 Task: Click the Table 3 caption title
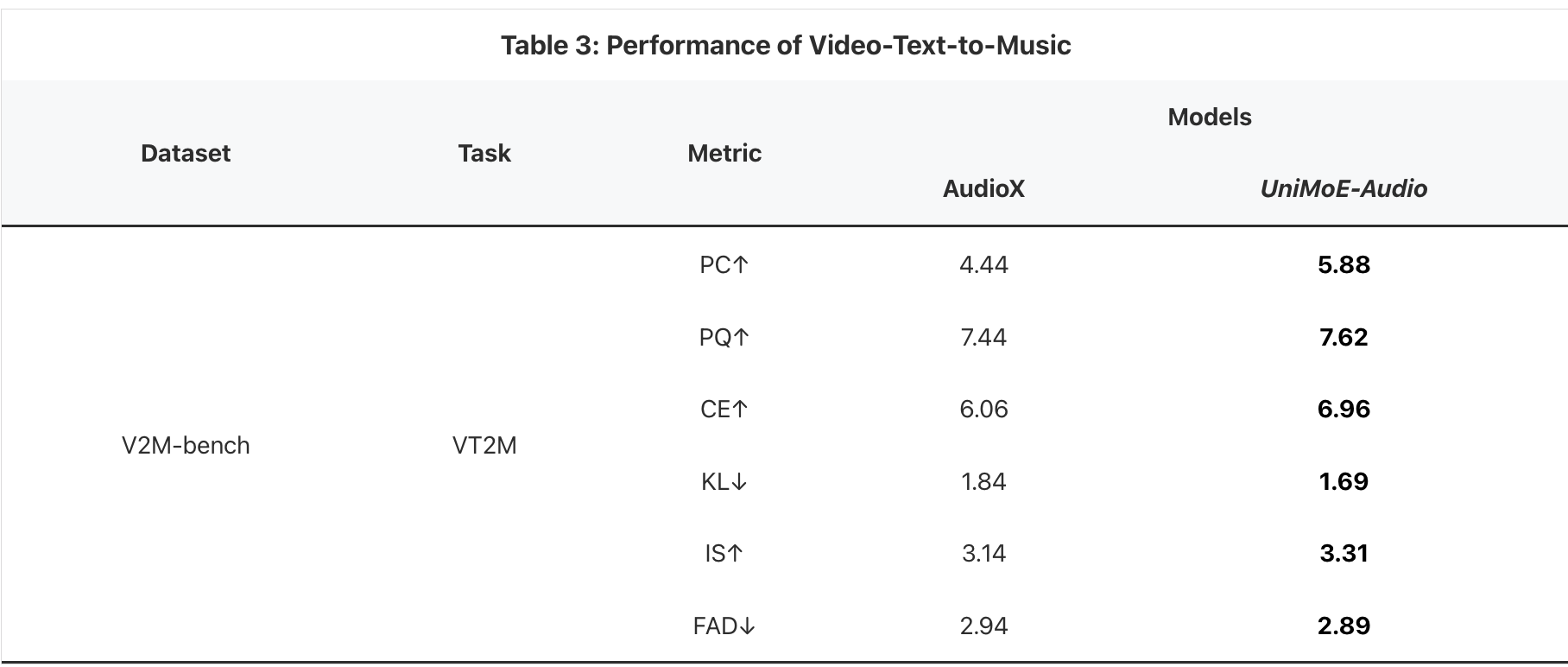[785, 45]
